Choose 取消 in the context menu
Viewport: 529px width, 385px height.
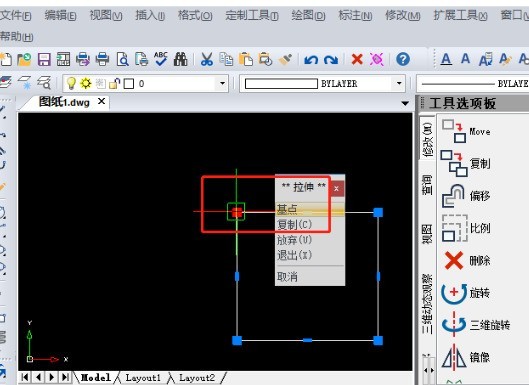310,277
